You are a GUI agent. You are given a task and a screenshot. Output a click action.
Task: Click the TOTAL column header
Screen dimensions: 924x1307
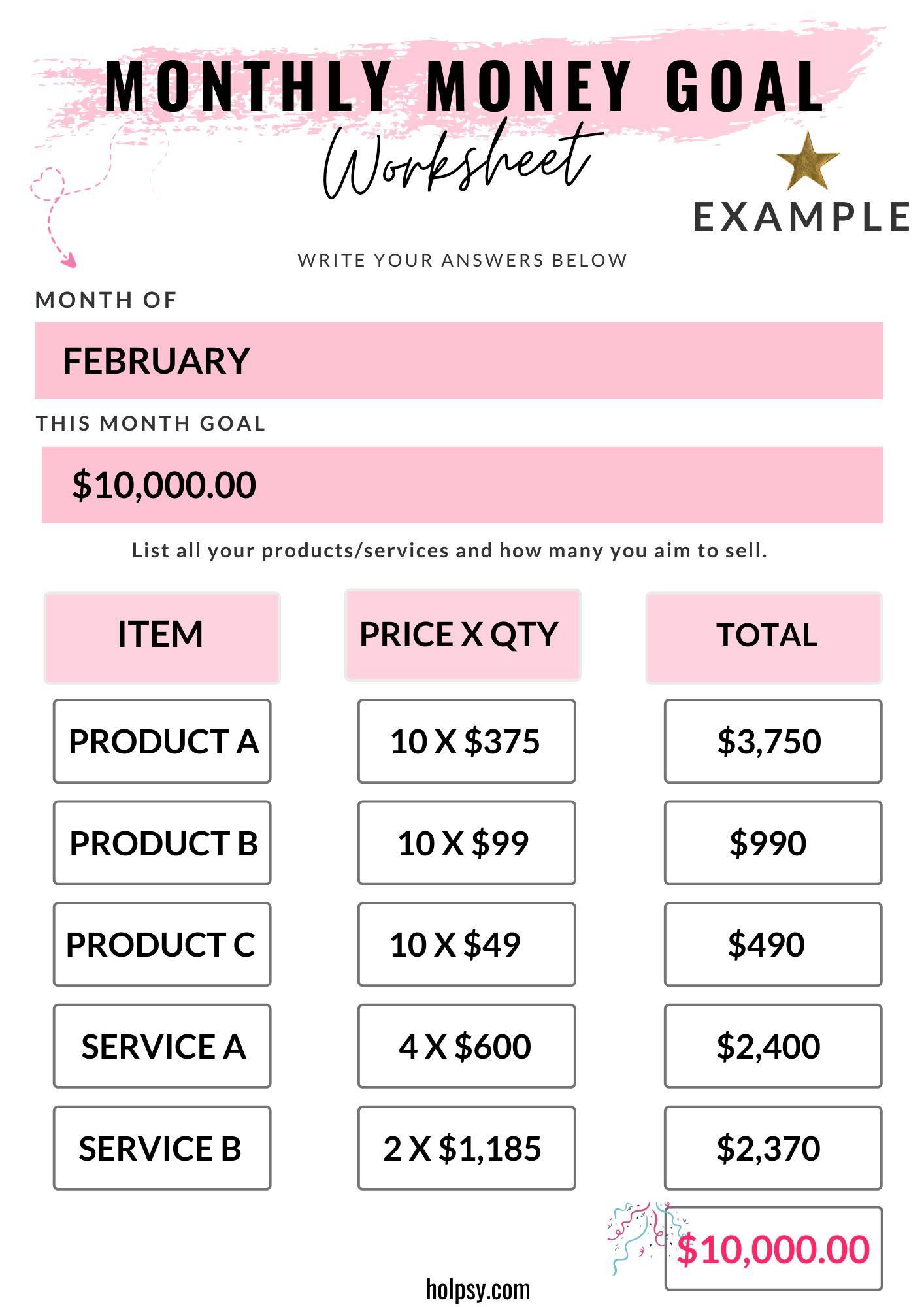[x=763, y=637]
